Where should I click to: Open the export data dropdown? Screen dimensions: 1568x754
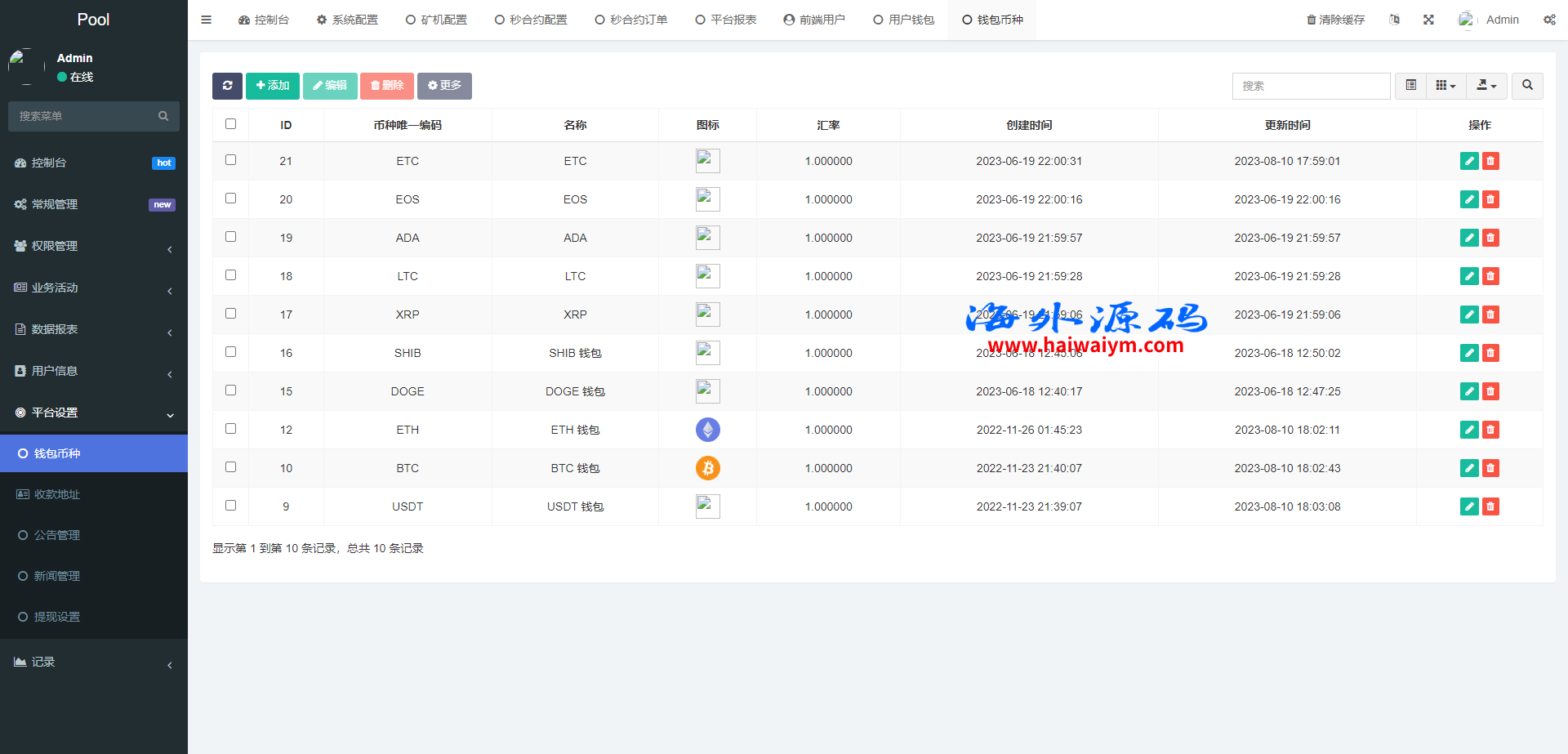point(1486,86)
